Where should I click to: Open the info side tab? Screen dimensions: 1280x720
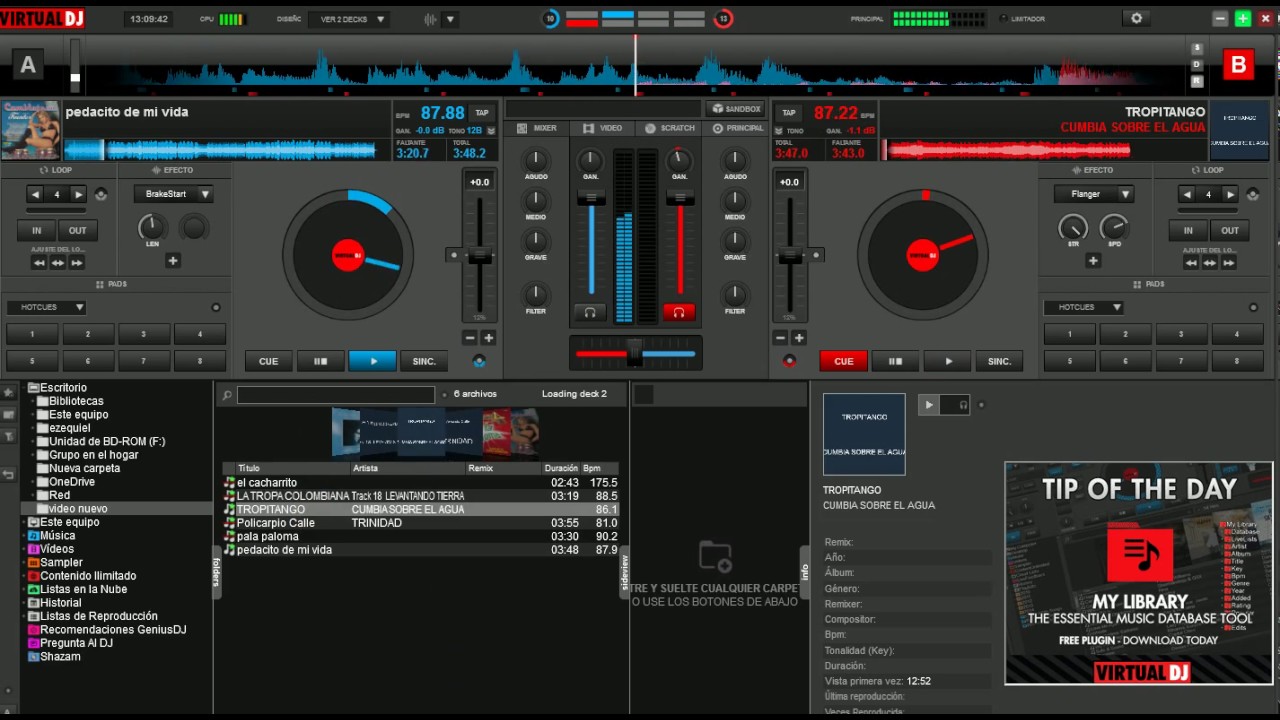click(804, 573)
